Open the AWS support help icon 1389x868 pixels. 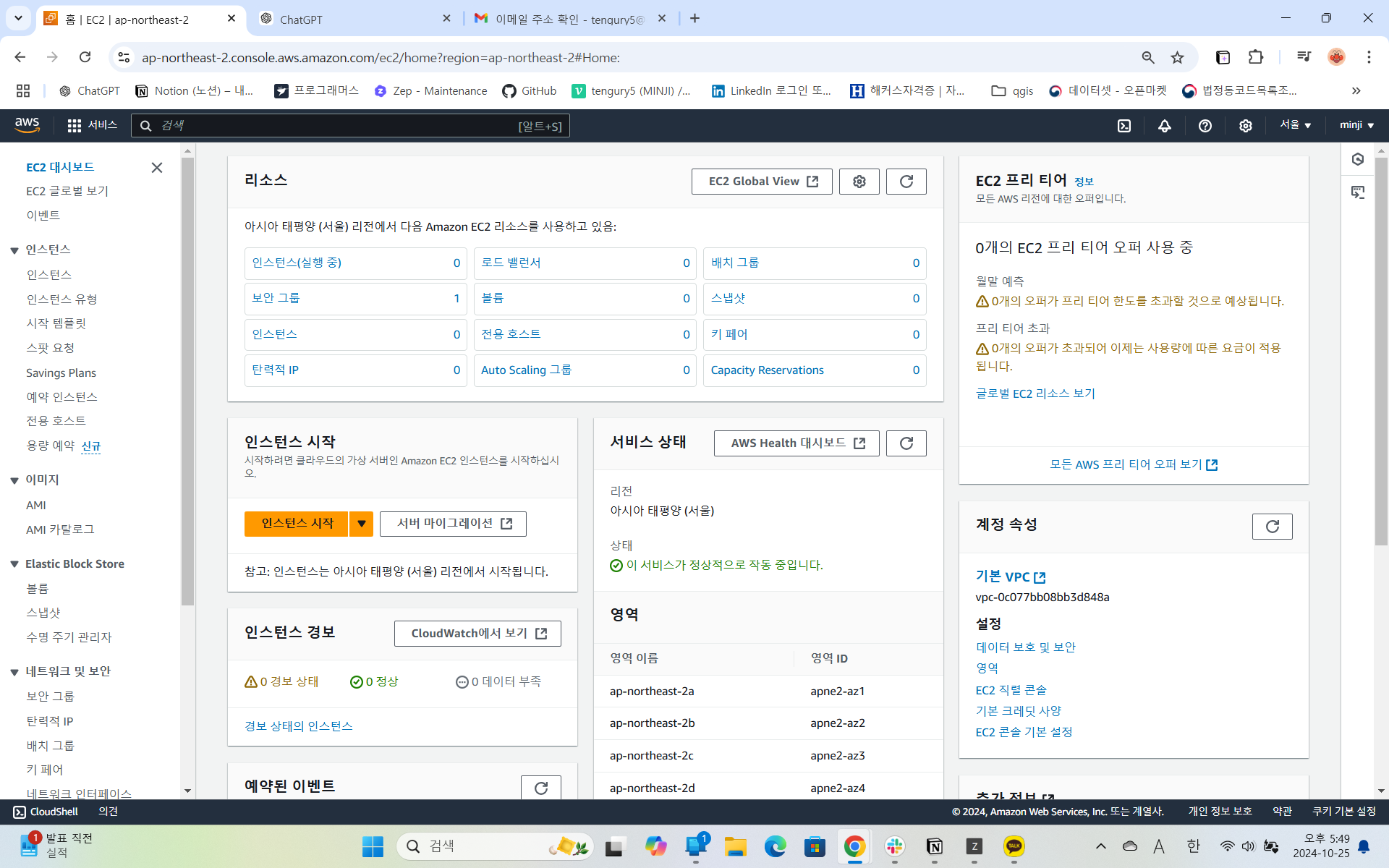coord(1205,126)
